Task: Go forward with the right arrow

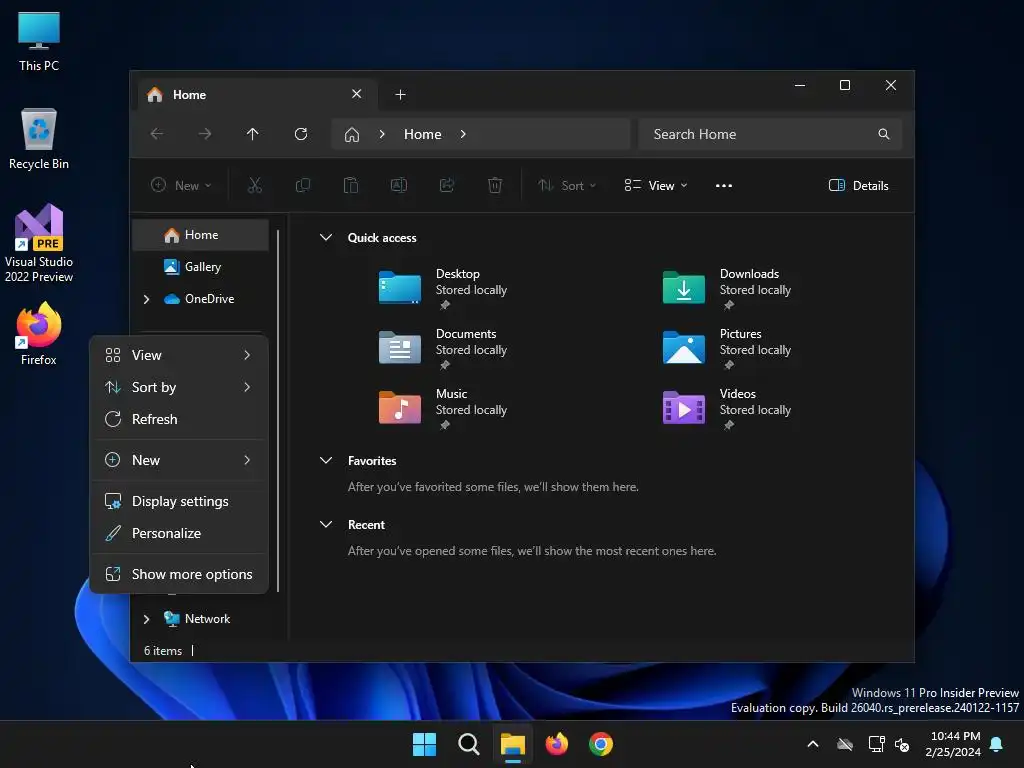Action: tap(205, 134)
